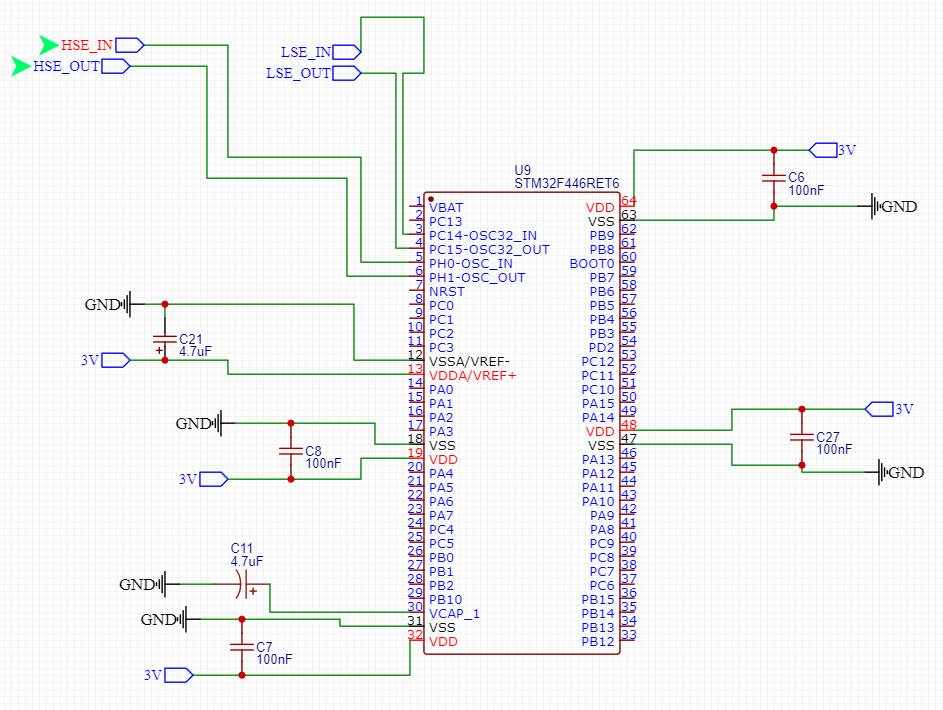Click the PC9 pin label
The width and height of the screenshot is (943, 710).
[x=602, y=543]
